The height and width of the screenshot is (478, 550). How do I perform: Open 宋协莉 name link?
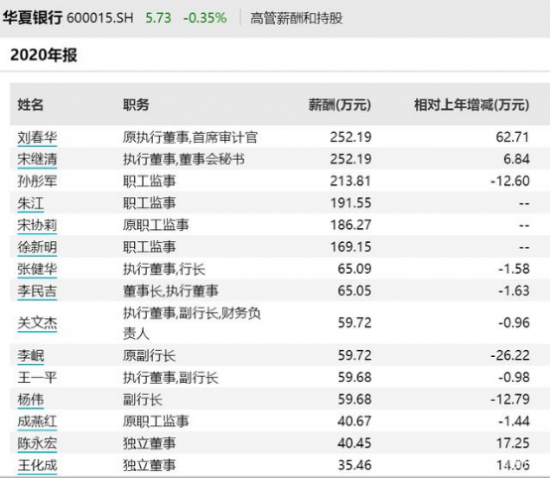coord(37,225)
